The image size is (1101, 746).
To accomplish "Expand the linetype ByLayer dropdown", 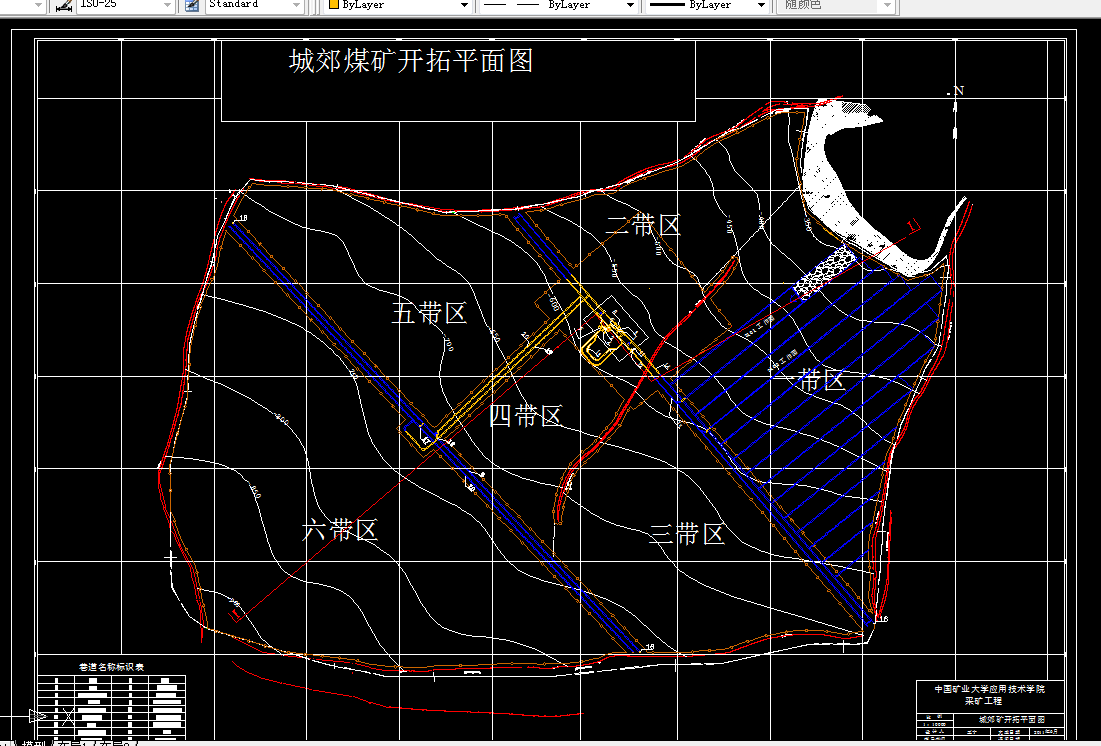I will click(x=631, y=5).
